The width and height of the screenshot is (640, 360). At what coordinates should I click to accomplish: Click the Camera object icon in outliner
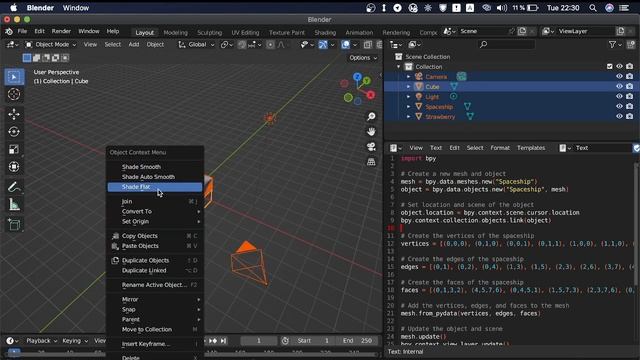pos(419,76)
